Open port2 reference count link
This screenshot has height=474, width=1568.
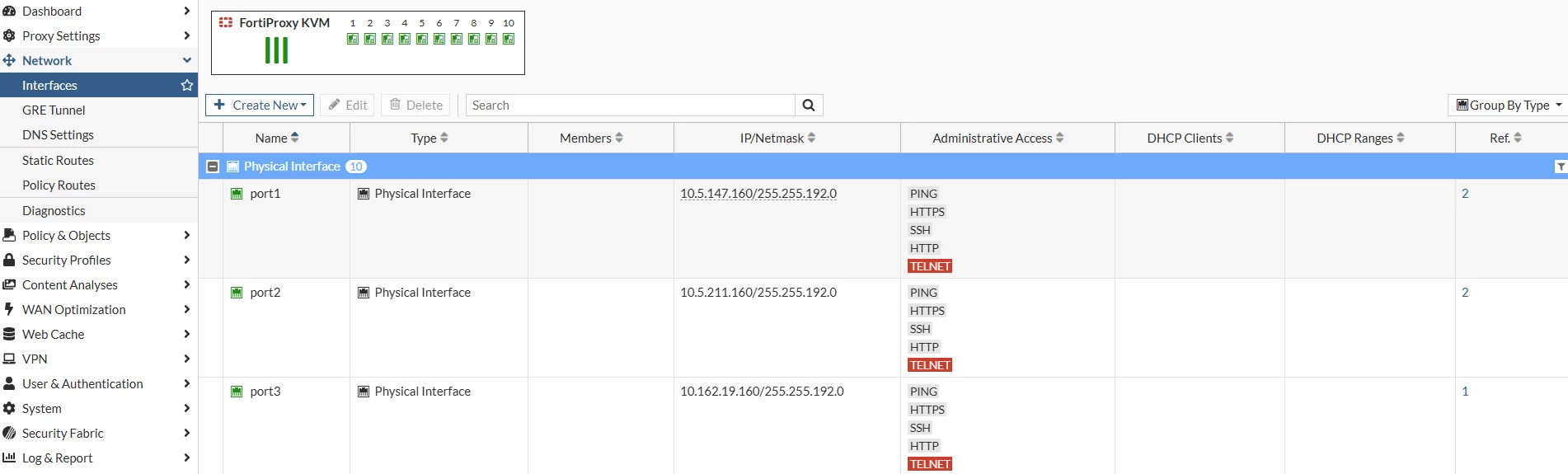coord(1465,293)
